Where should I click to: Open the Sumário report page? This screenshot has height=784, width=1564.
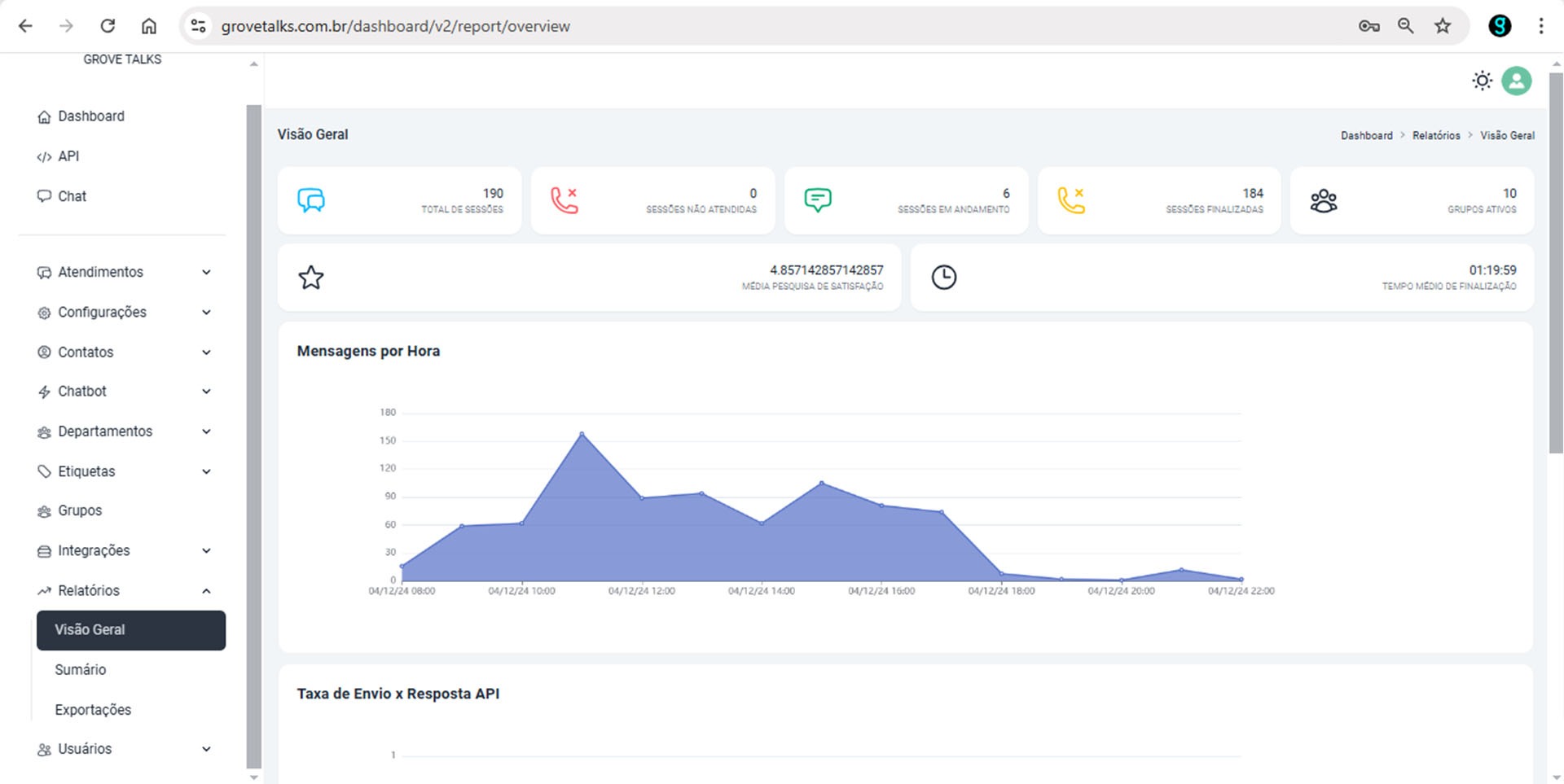[81, 669]
